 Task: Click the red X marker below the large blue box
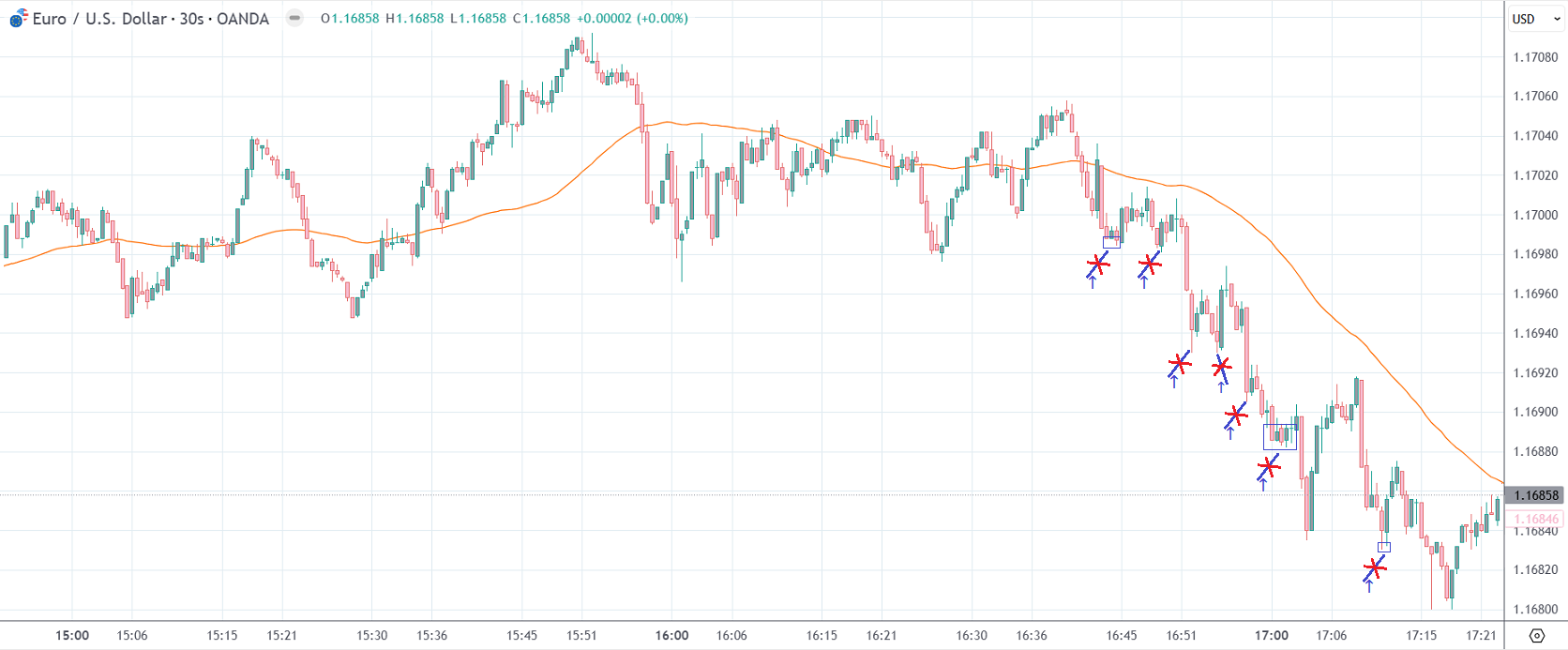point(1268,466)
